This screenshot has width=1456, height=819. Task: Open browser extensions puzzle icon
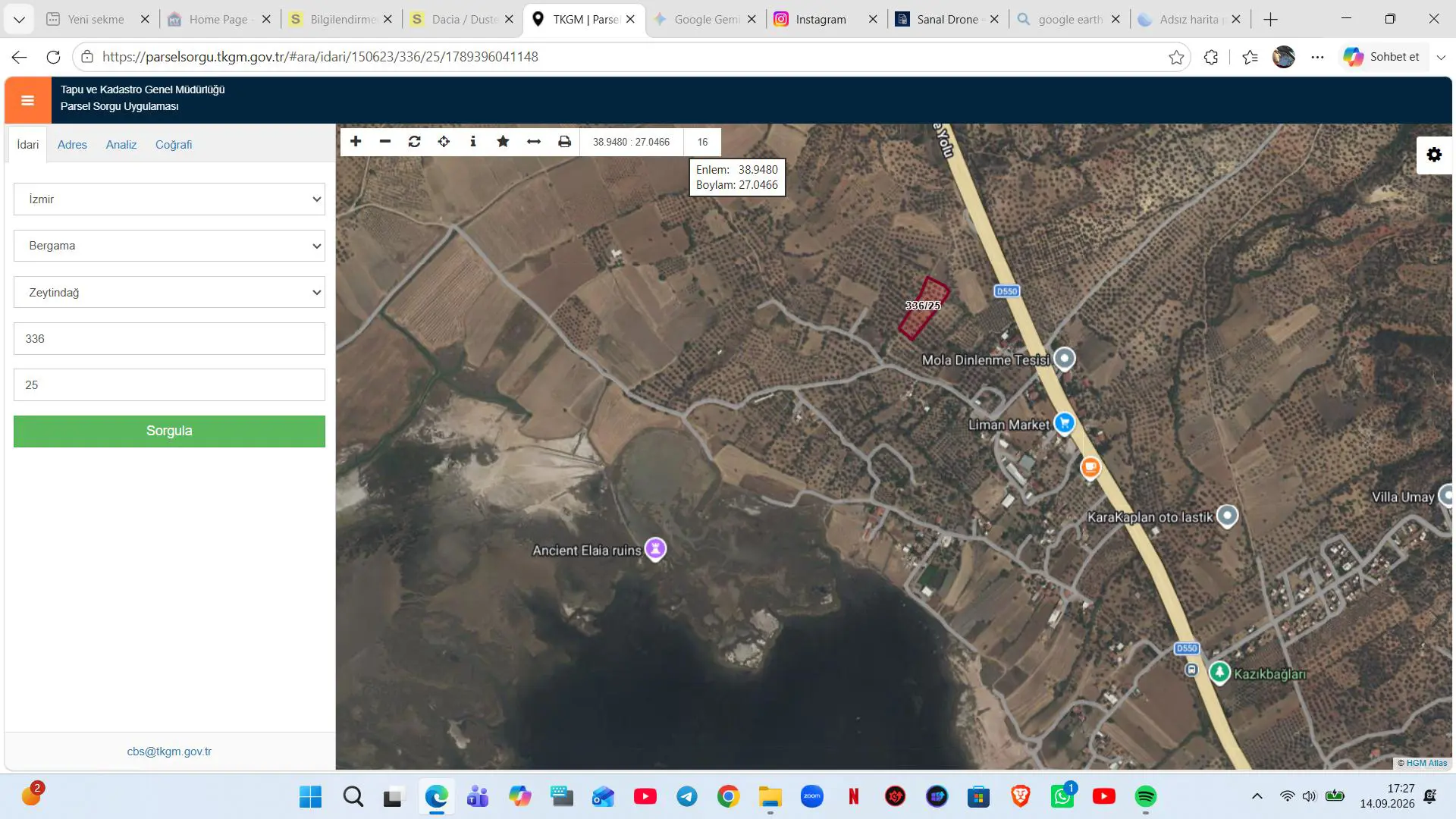(1211, 57)
